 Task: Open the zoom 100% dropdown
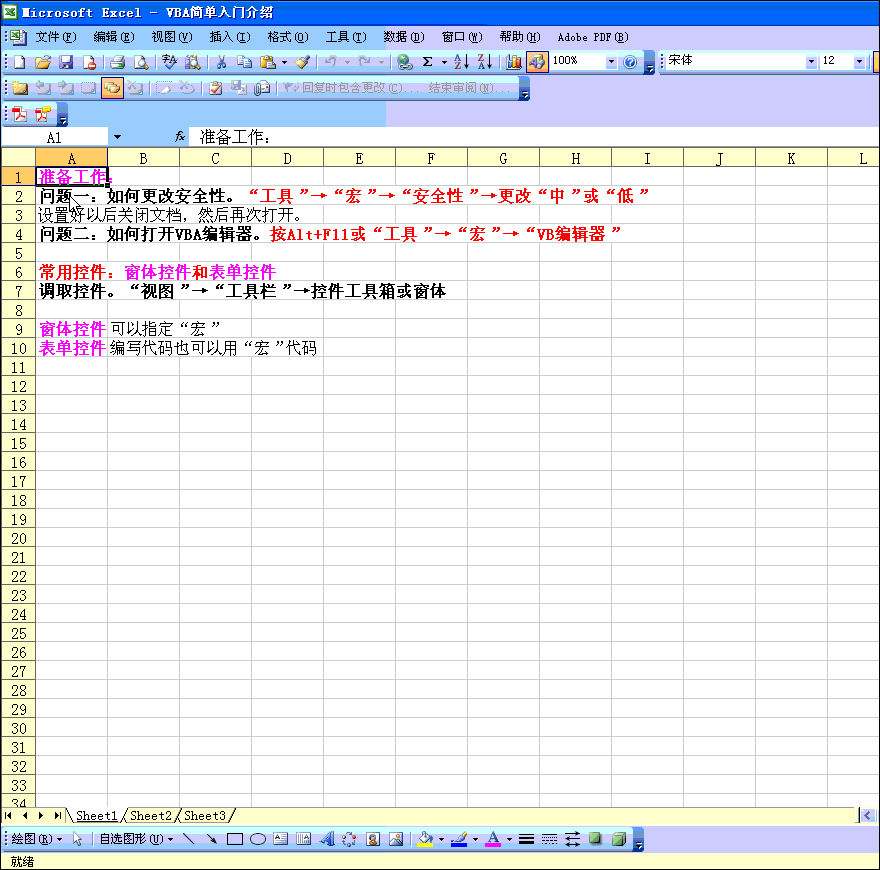611,62
